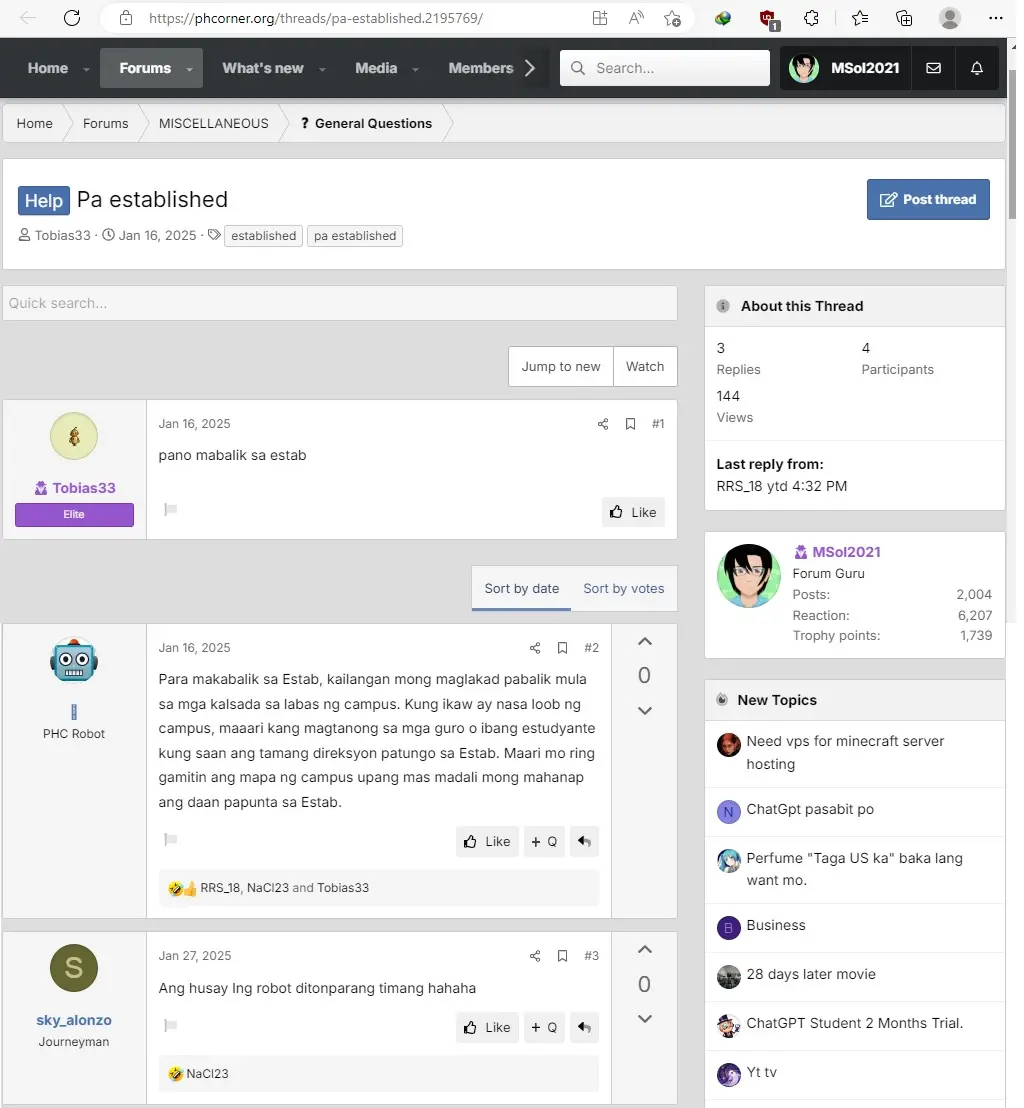Image resolution: width=1024 pixels, height=1108 pixels.
Task: Add this page to favorites with the star icon
Action: (x=672, y=18)
